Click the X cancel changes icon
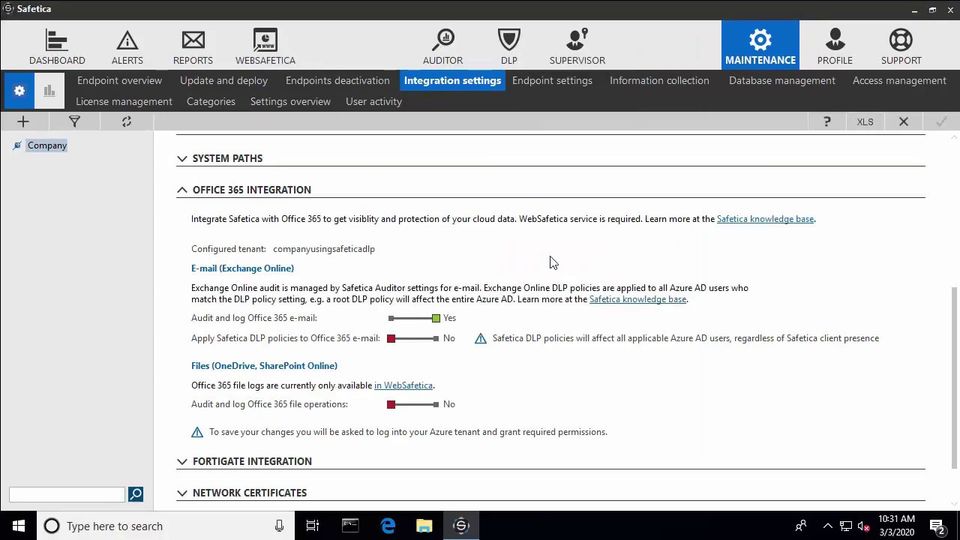Screen dimensions: 960x540 [x=903, y=121]
